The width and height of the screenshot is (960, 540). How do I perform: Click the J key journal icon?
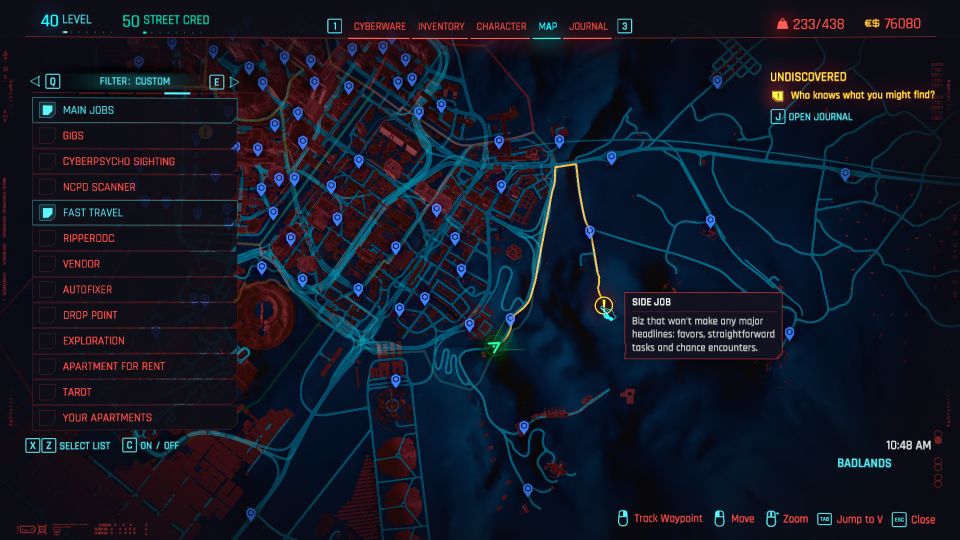[x=778, y=116]
